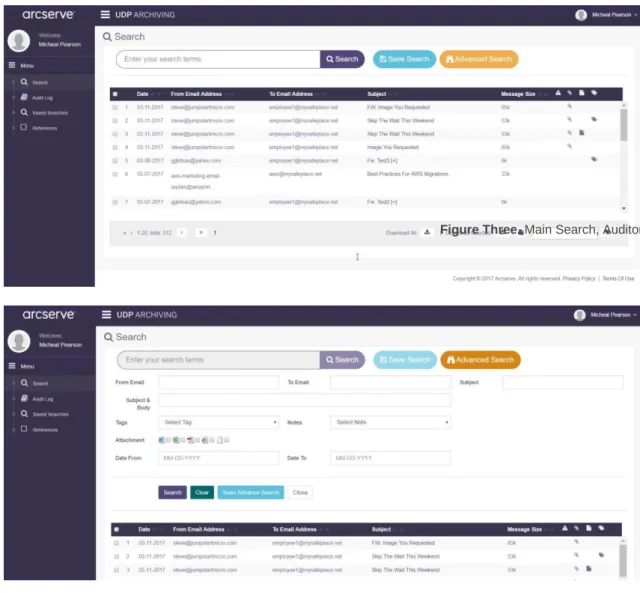Click Advanced Search button in upper screen
Screen dimensions: 640x593
(479, 59)
